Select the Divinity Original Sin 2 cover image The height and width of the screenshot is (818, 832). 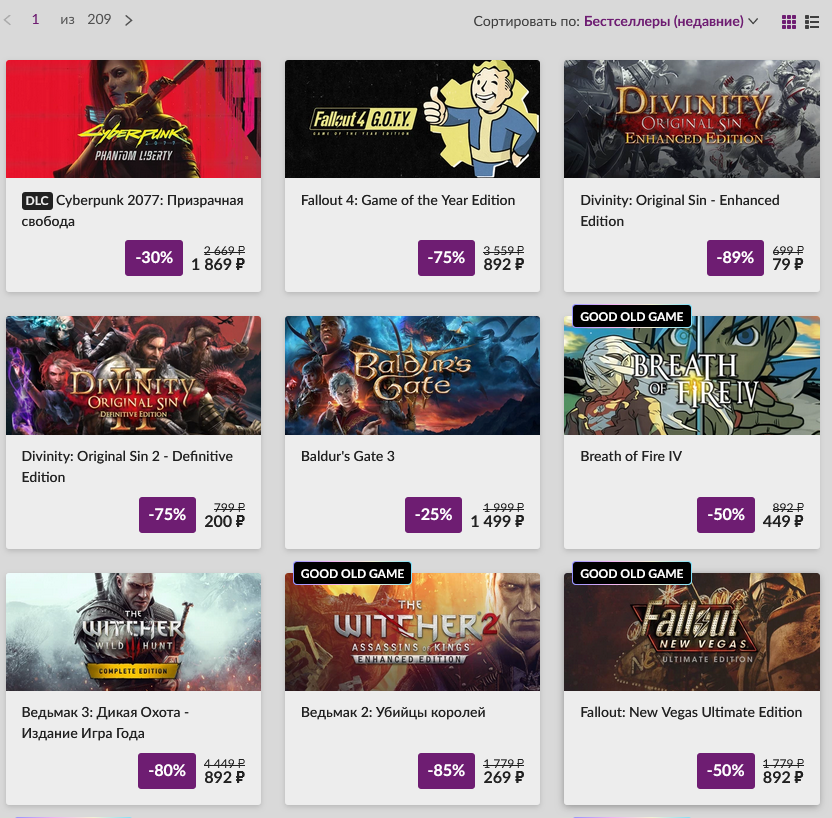133,375
